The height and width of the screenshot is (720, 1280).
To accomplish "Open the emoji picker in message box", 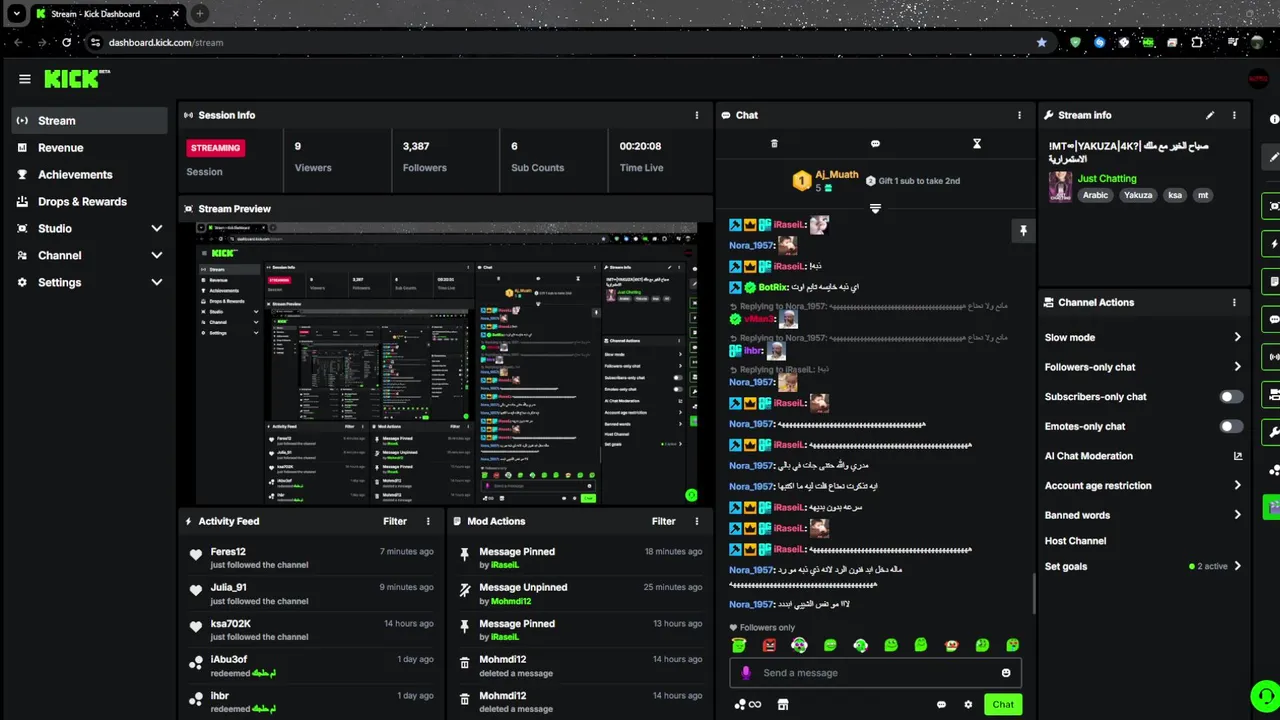I will coord(1006,673).
